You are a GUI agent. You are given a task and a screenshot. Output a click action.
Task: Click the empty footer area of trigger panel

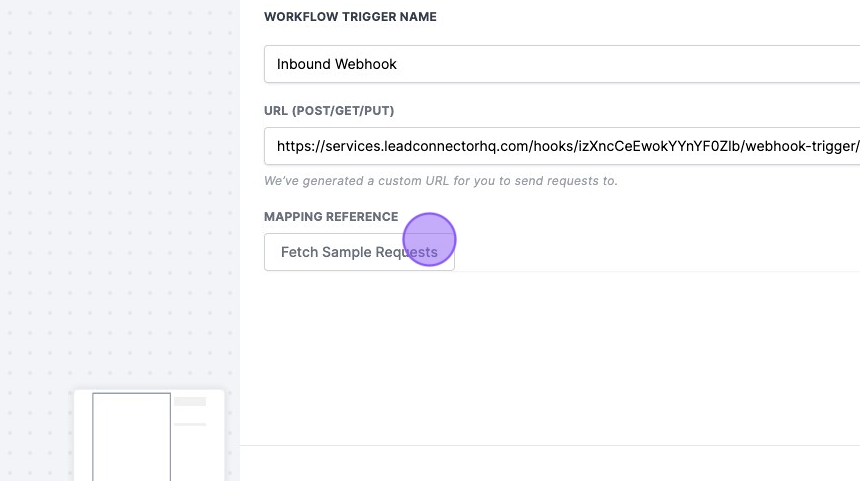pos(550,464)
